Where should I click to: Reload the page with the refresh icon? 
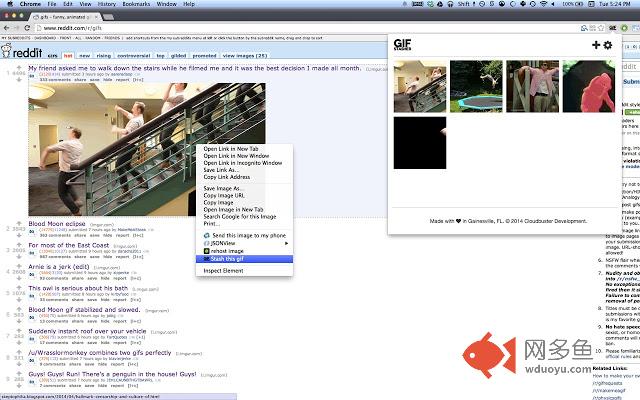tap(27, 28)
